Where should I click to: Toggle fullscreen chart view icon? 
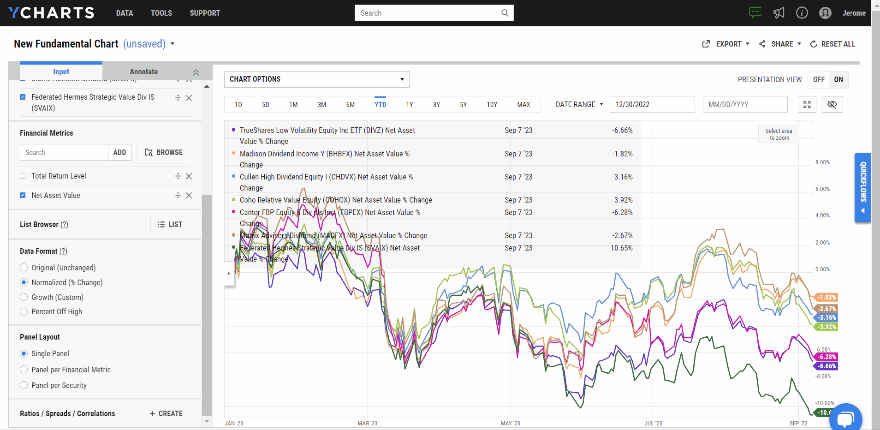click(x=807, y=104)
